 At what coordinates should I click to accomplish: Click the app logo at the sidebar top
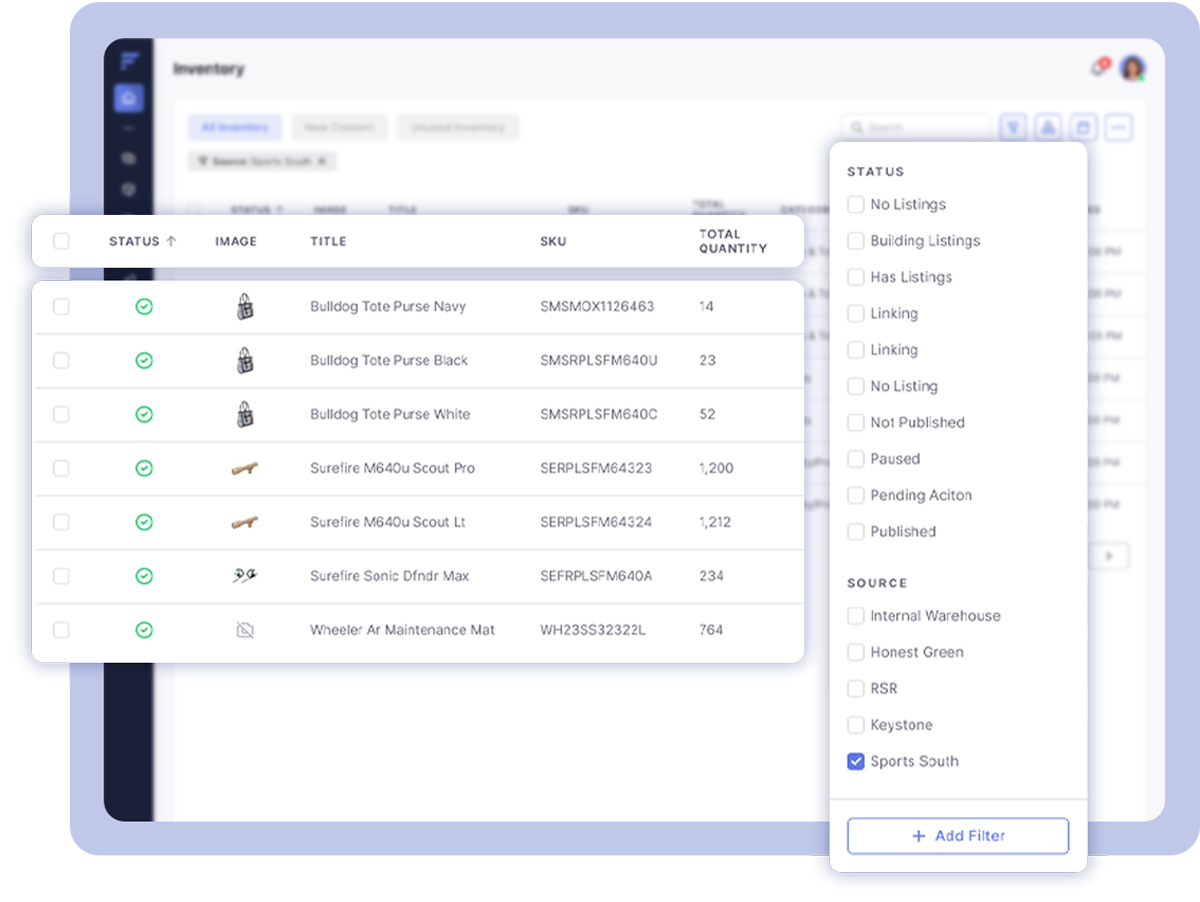coord(128,60)
